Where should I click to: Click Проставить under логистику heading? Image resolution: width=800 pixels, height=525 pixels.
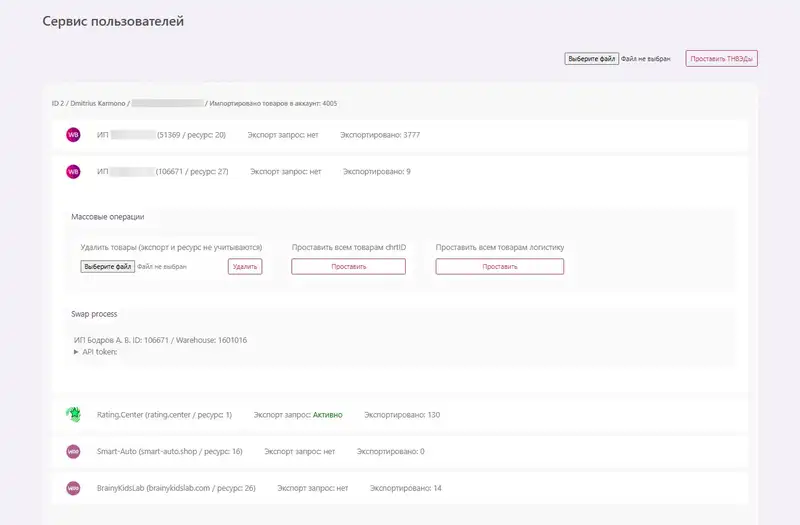coord(499,266)
